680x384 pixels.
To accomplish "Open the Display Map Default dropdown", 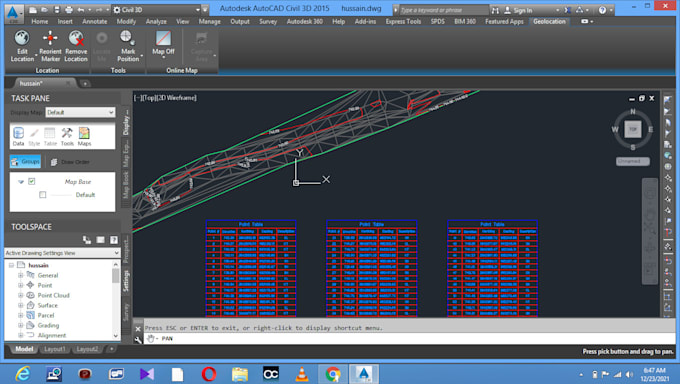I will (x=80, y=112).
